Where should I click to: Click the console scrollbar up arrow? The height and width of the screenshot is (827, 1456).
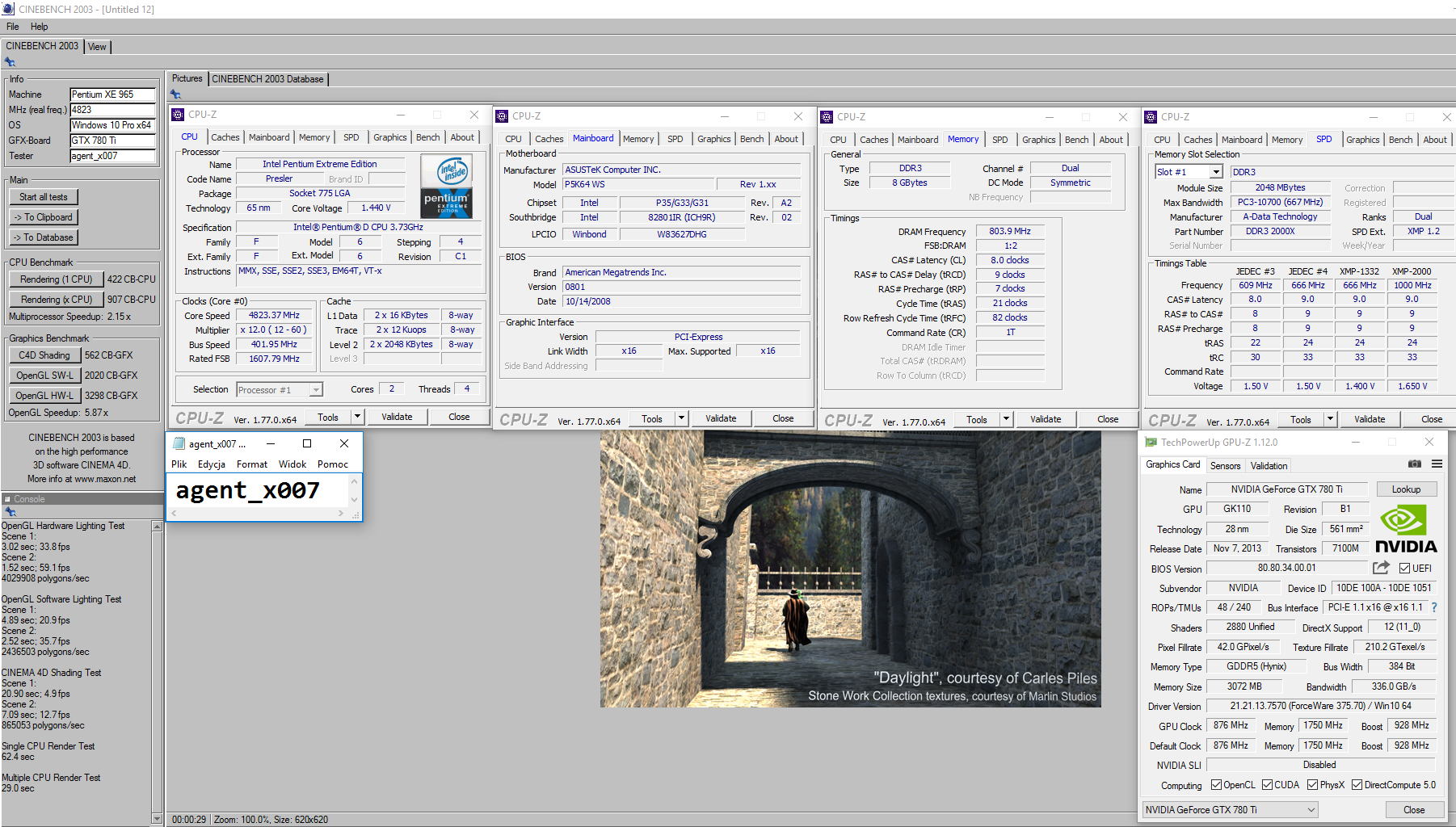click(157, 527)
